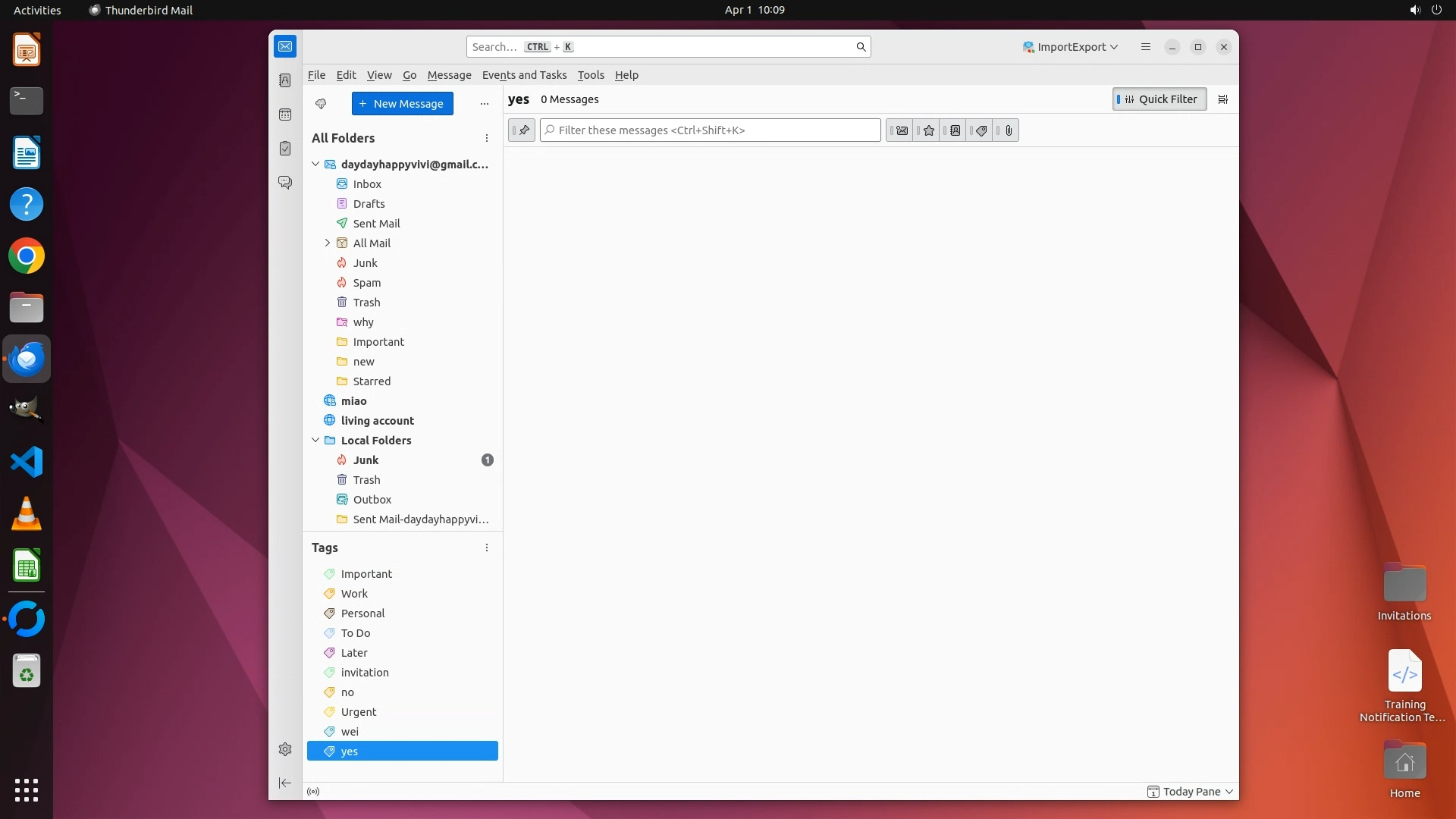The width and height of the screenshot is (1456, 819).
Task: Click the Get Messages cloud icon
Action: 321,104
